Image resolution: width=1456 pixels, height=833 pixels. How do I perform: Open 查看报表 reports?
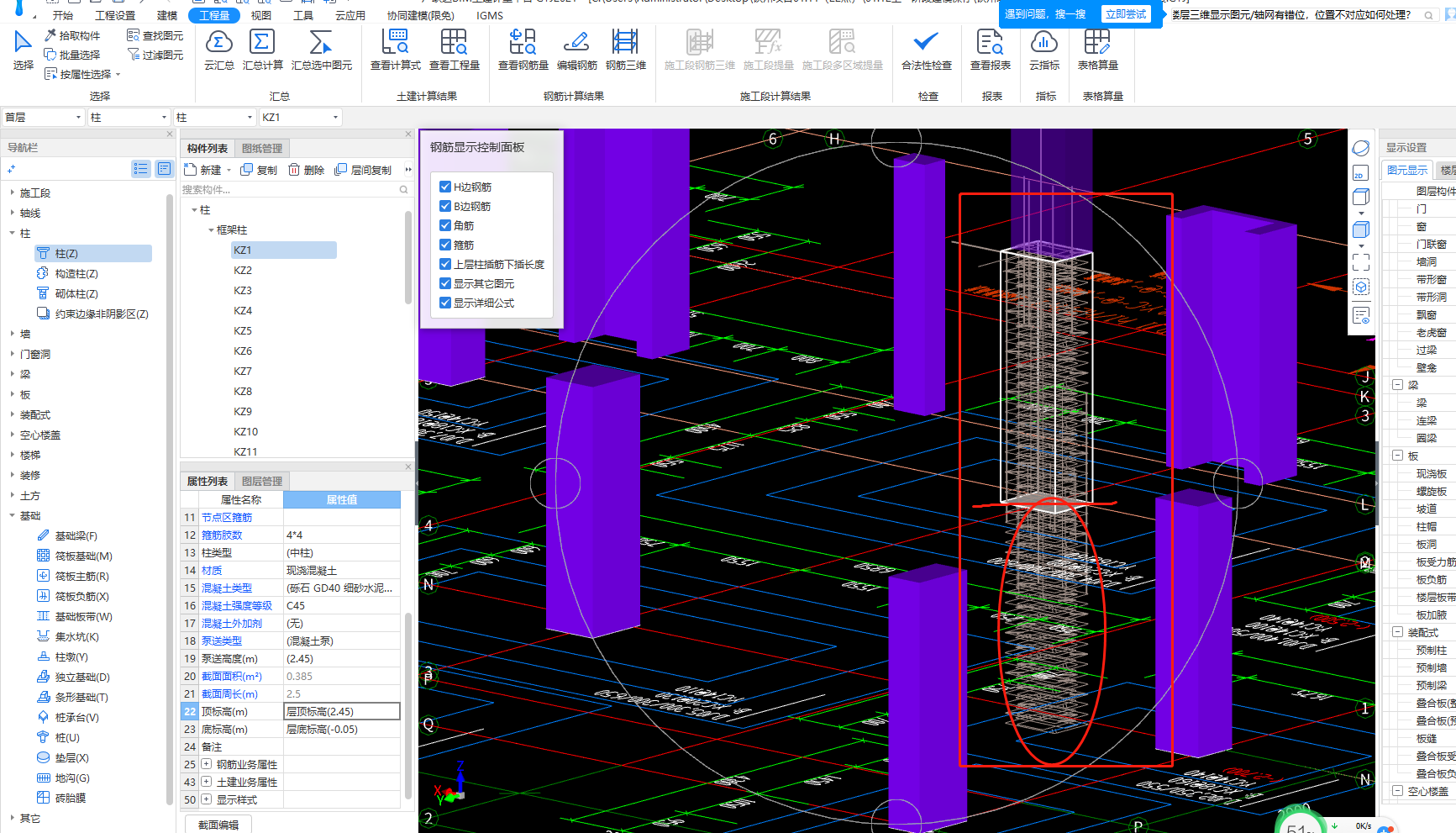point(990,50)
